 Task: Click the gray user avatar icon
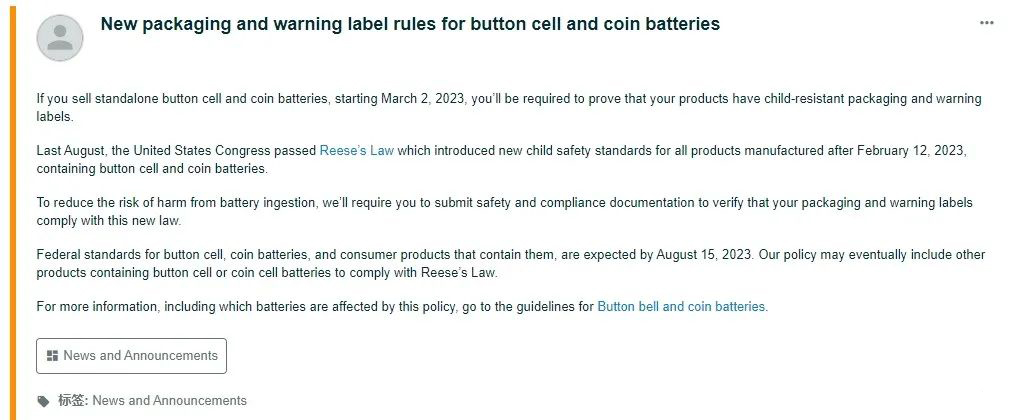pyautogui.click(x=60, y=37)
